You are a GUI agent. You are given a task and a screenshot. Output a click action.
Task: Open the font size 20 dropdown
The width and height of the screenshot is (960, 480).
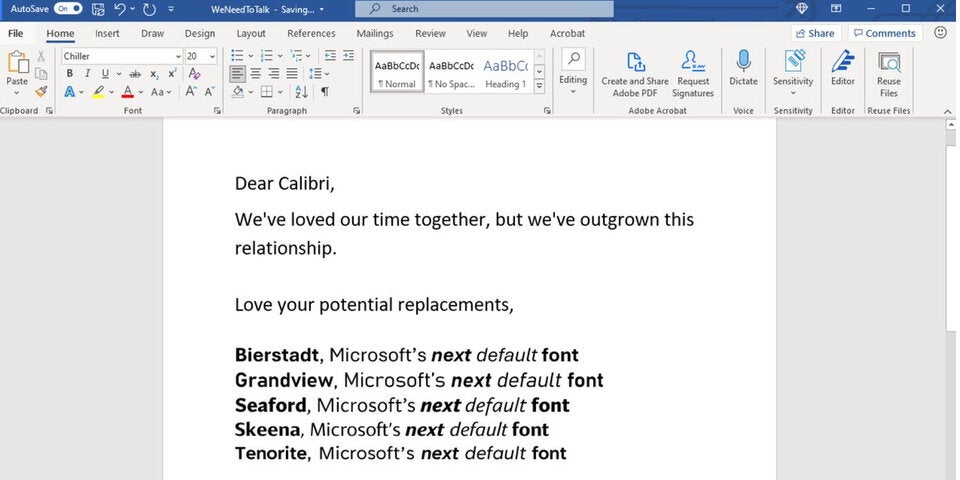pos(212,56)
